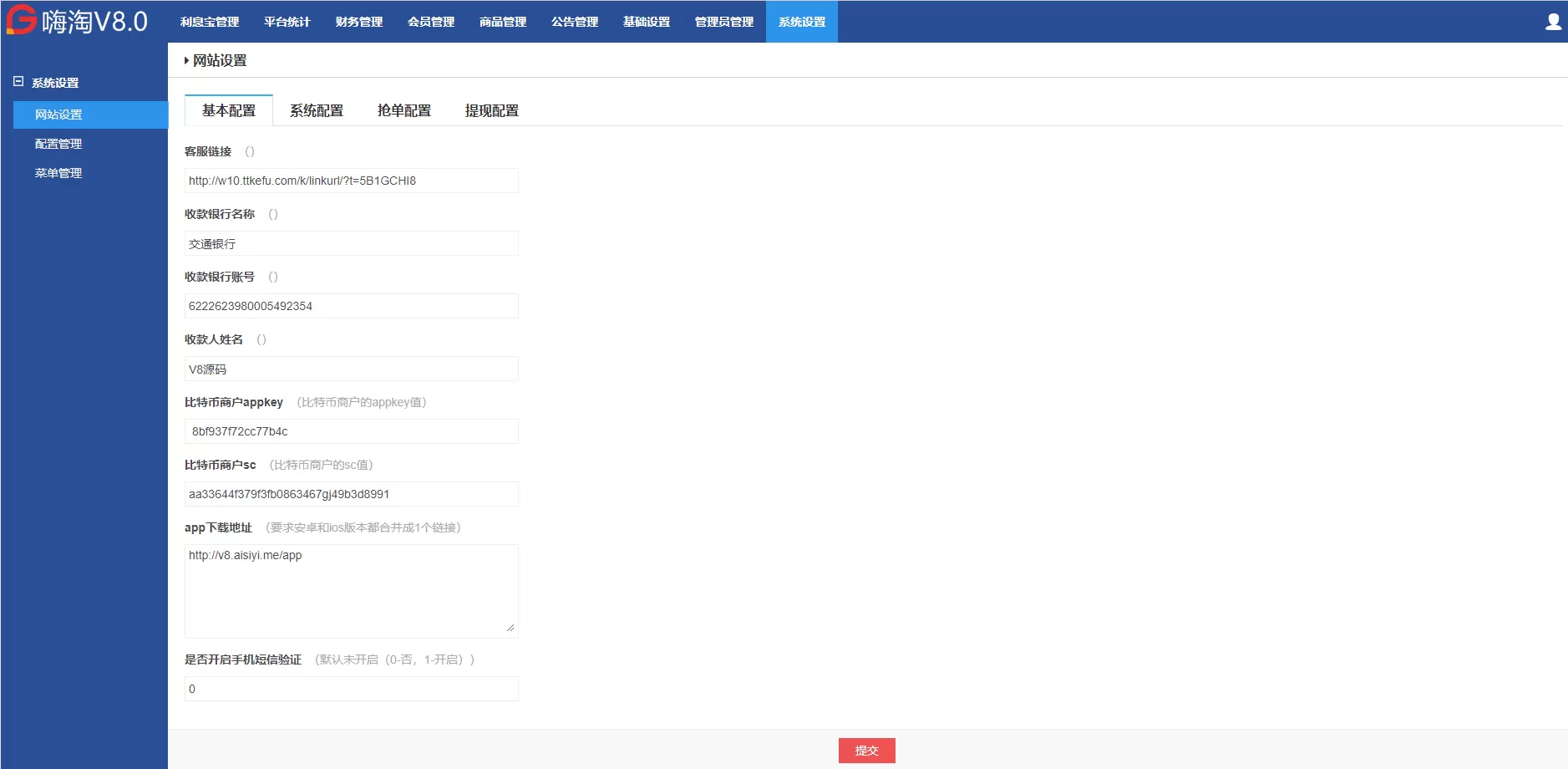Open the 财务管理 top menu
Screen dimensions: 1568x769
pos(359,22)
